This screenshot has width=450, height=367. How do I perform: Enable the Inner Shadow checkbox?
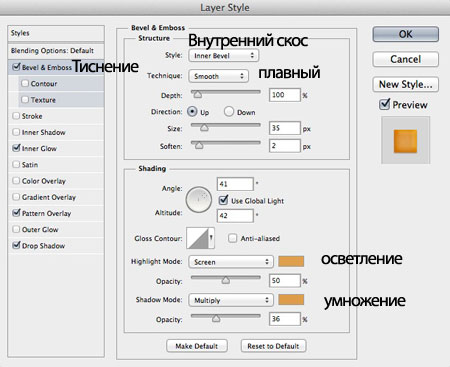(16, 132)
